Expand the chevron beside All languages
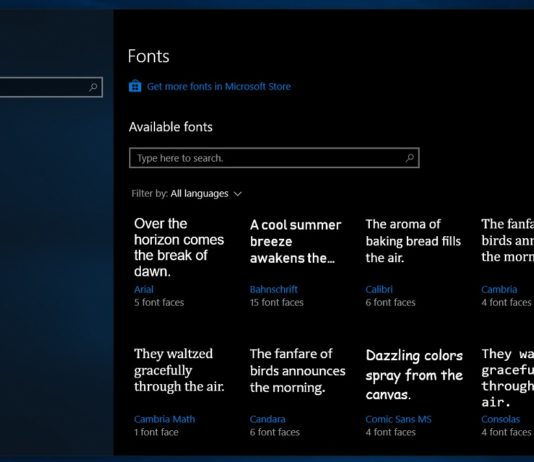 [237, 194]
